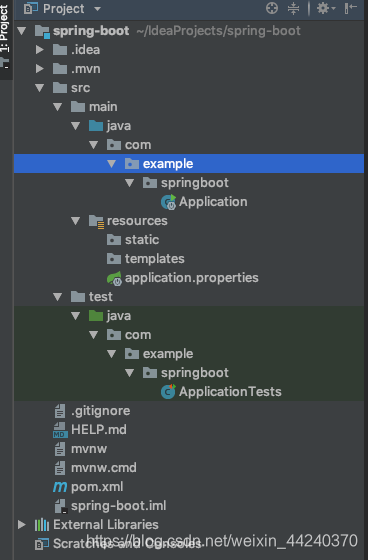The height and width of the screenshot is (560, 368).
Task: Click the Hide panel icon in header
Action: pos(350,8)
